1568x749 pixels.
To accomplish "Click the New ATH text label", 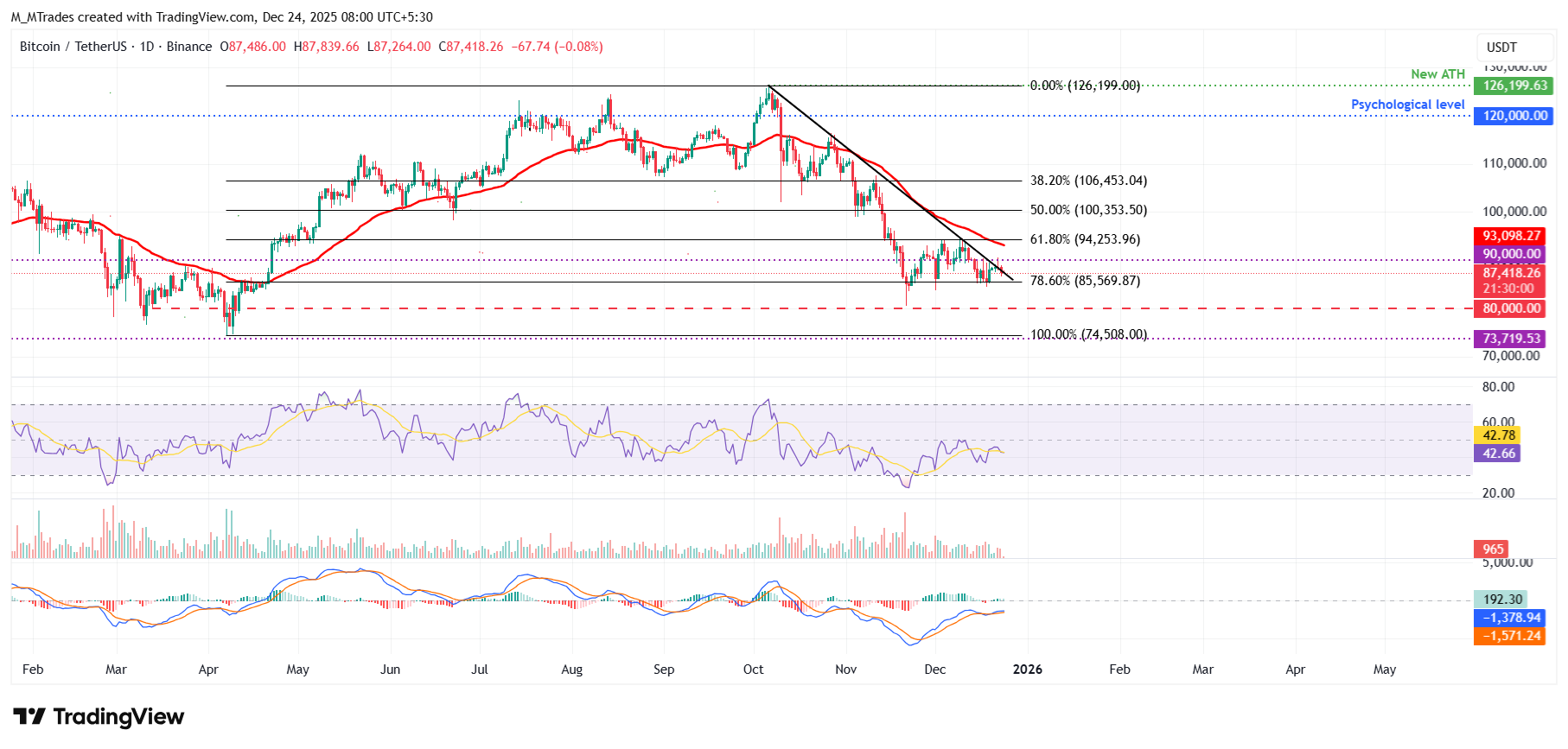I will (1437, 74).
